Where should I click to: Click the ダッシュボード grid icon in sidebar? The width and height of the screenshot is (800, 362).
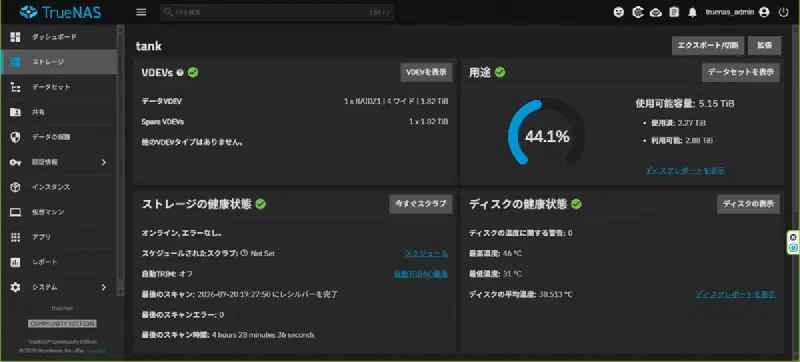coord(15,37)
